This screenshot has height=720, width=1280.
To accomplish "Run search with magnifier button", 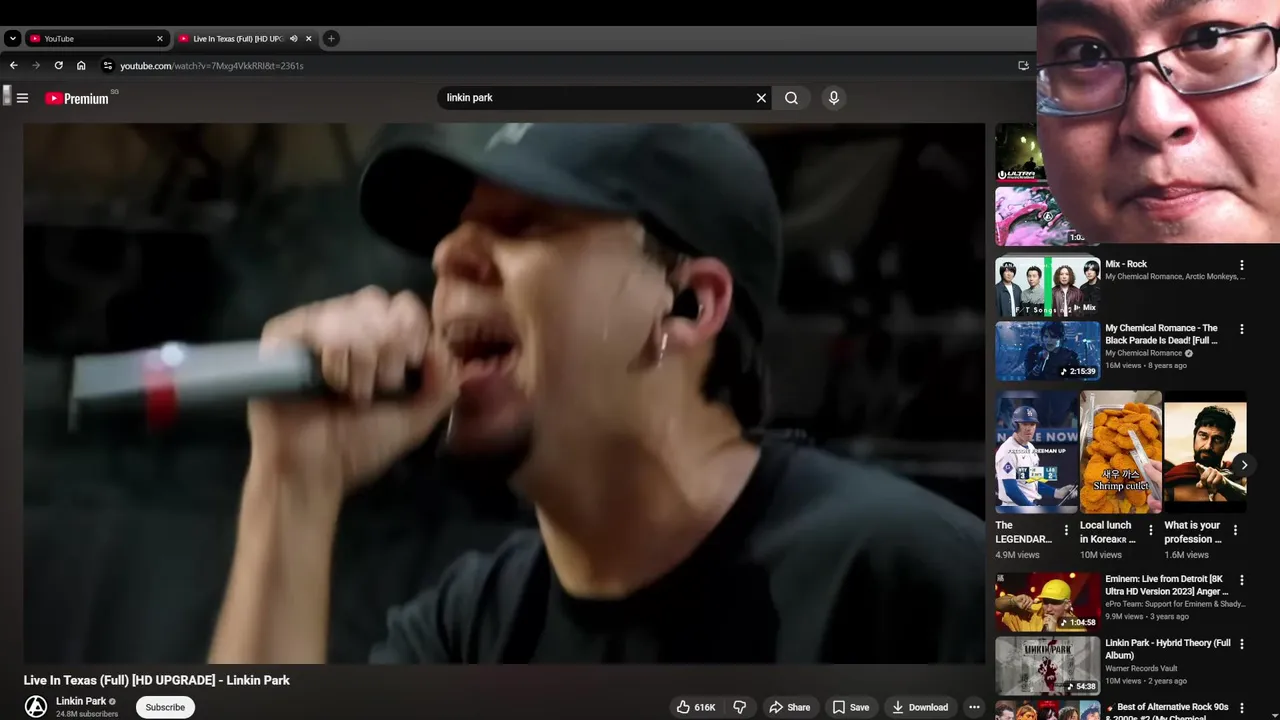I will pos(791,98).
